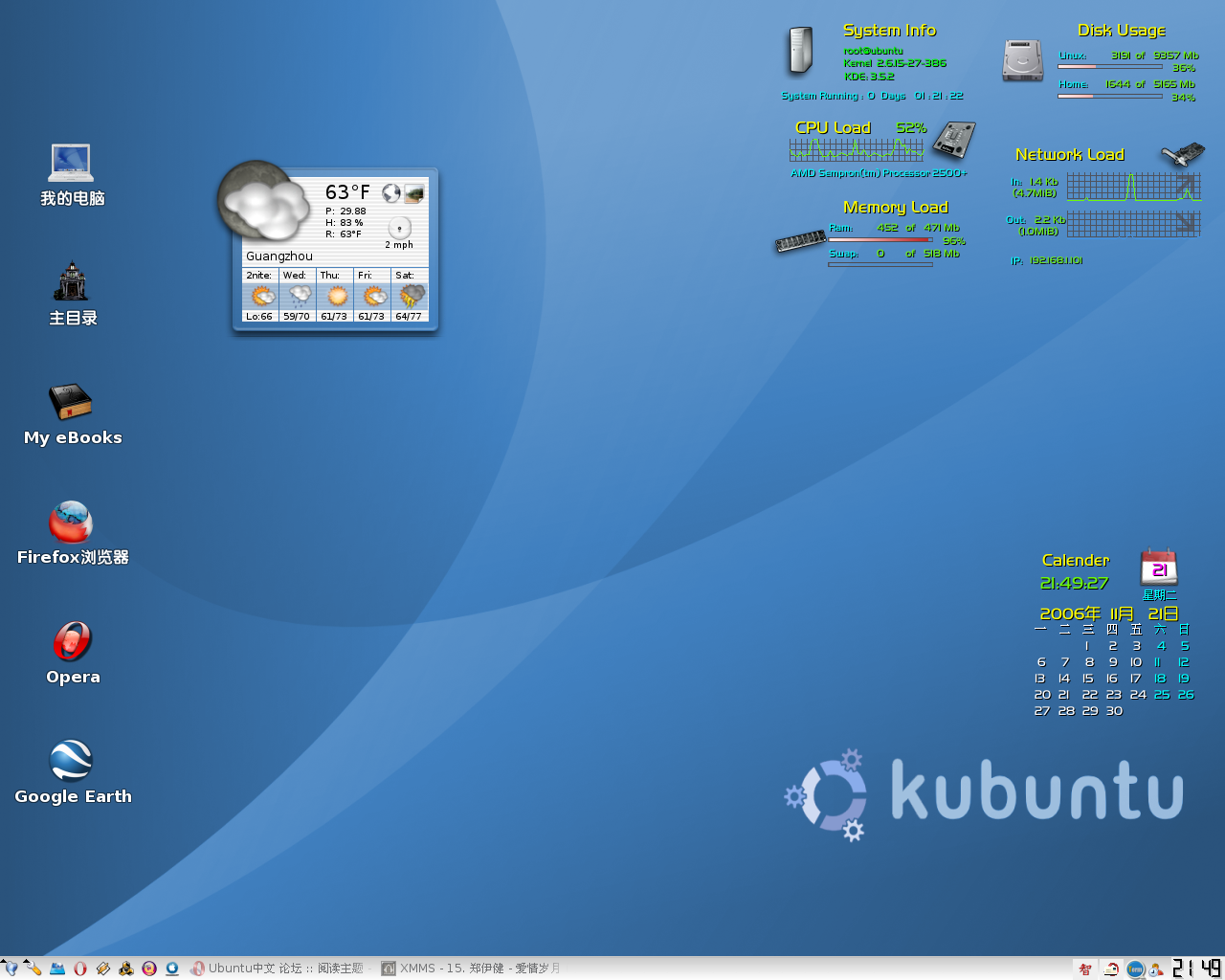Click the mail notifier tray icon
The width and height of the screenshot is (1225, 980).
point(1111,969)
